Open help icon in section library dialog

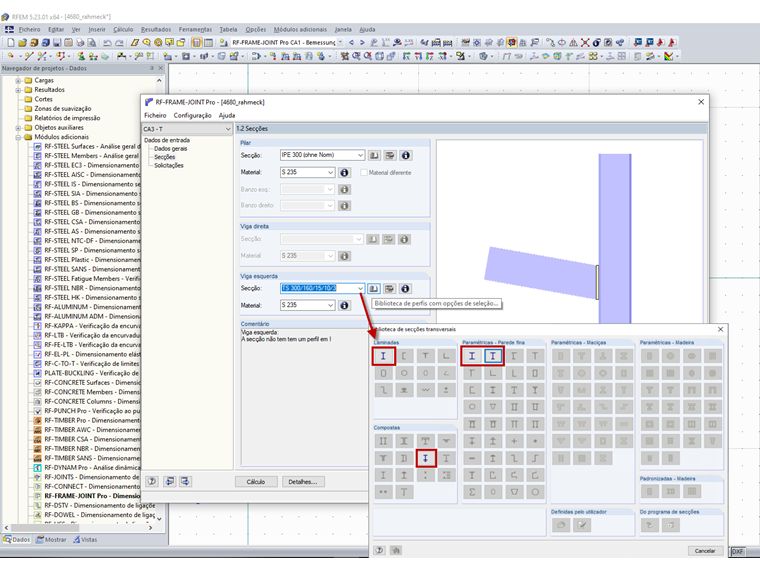(x=380, y=551)
